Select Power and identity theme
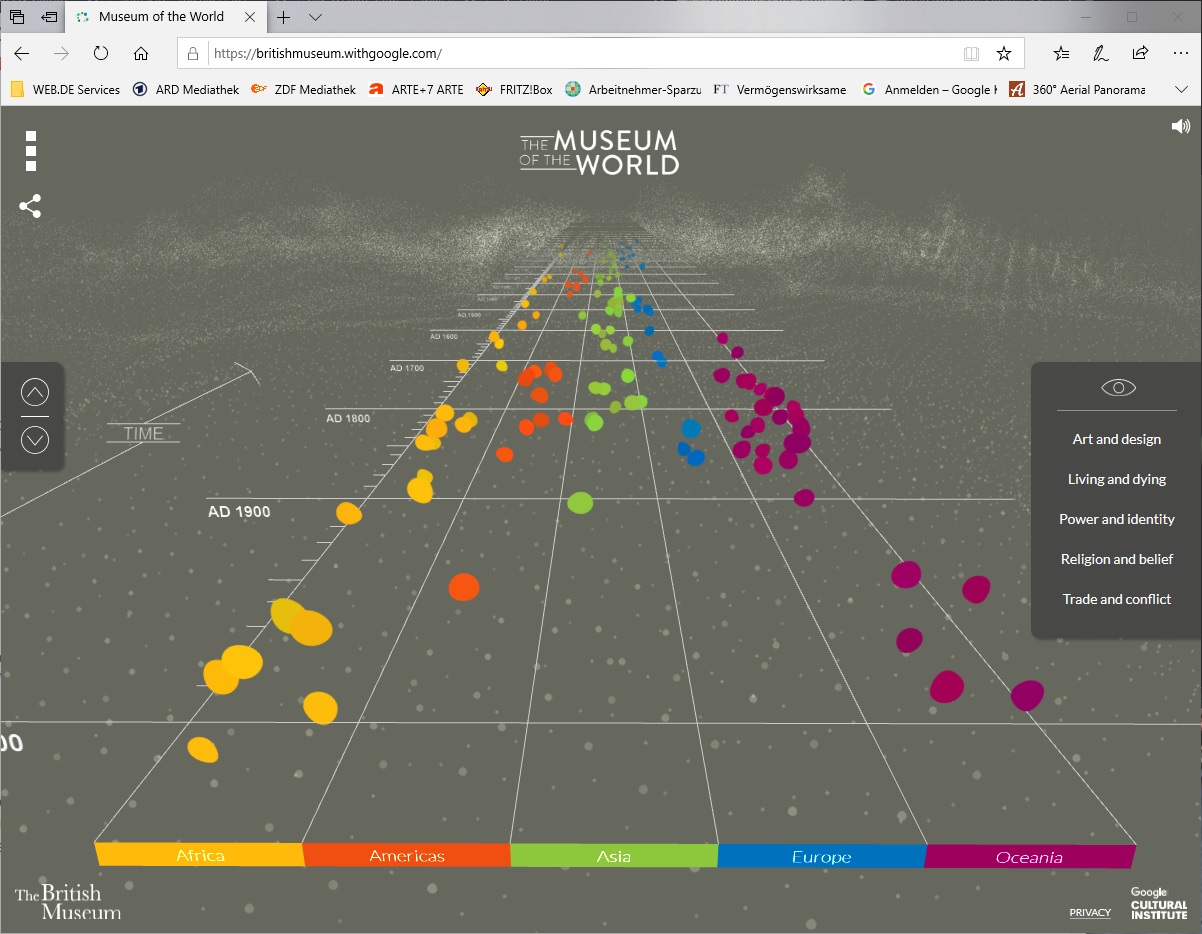 coord(1117,519)
